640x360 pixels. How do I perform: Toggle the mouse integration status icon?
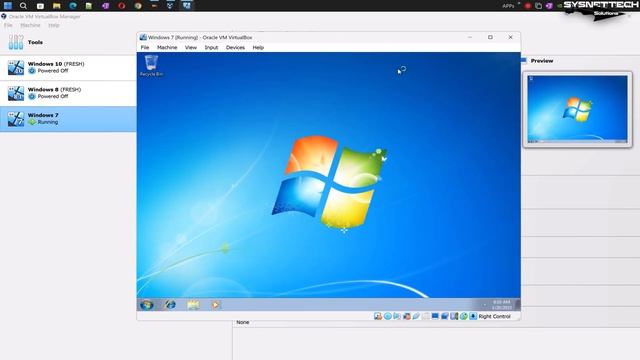(x=464, y=316)
